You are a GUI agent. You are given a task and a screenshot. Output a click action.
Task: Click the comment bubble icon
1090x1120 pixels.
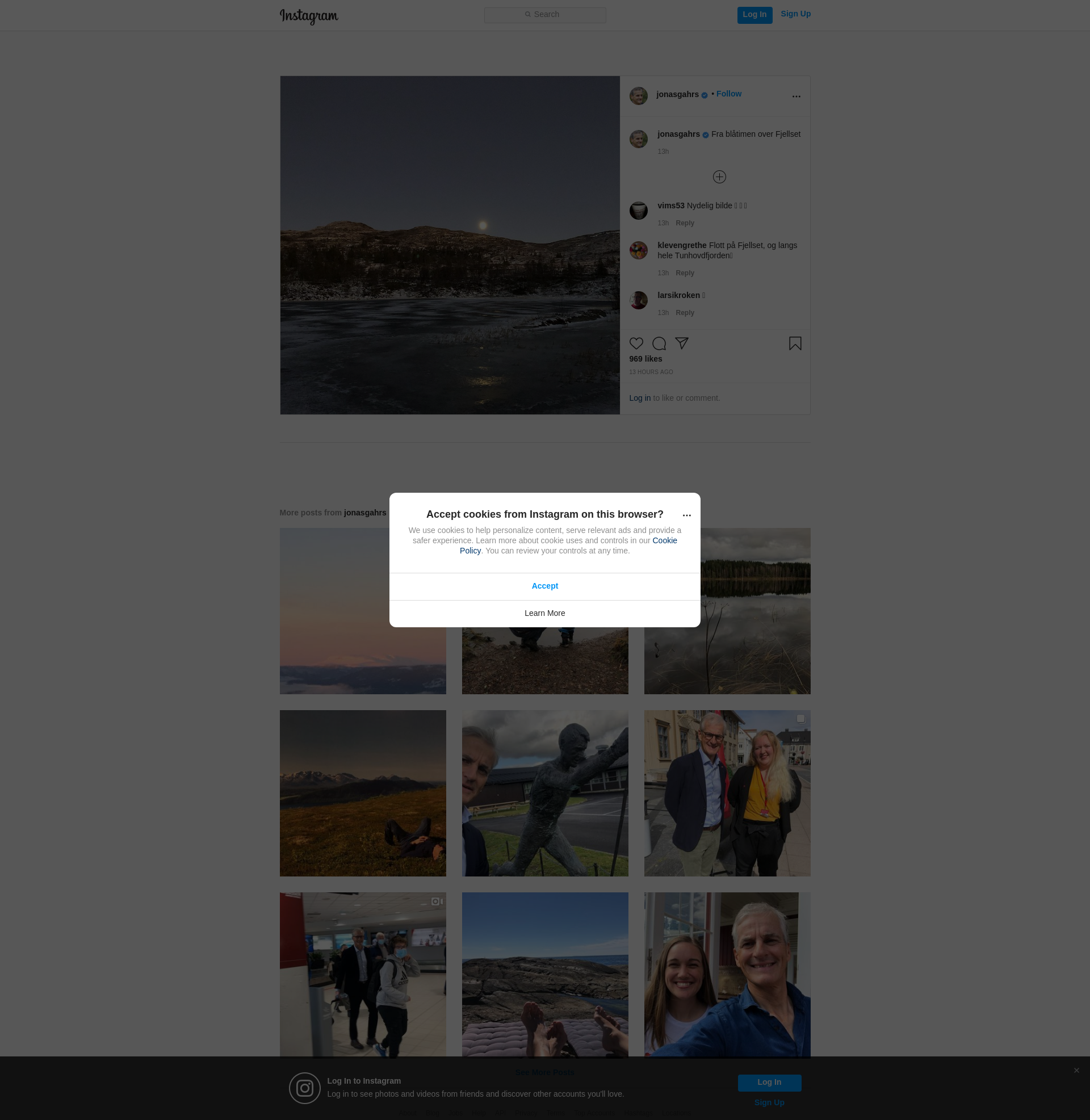(x=659, y=343)
